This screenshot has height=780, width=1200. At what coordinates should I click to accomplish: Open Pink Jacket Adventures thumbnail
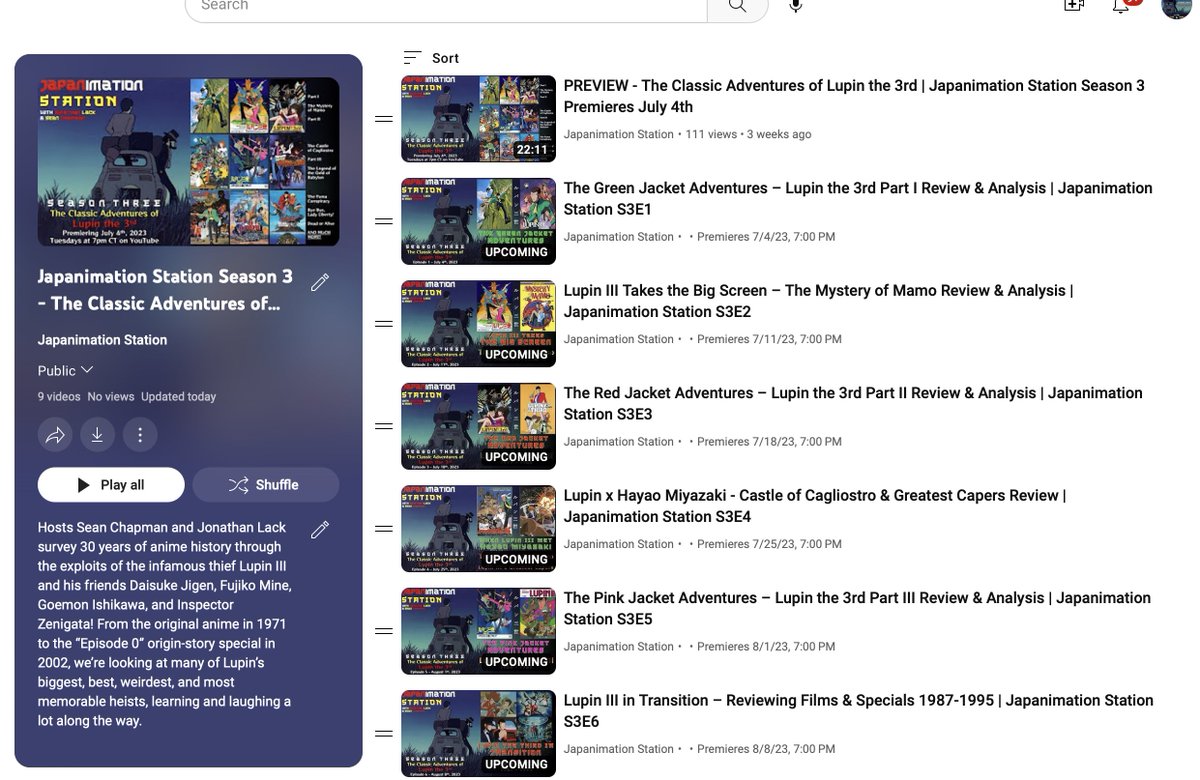(x=478, y=631)
